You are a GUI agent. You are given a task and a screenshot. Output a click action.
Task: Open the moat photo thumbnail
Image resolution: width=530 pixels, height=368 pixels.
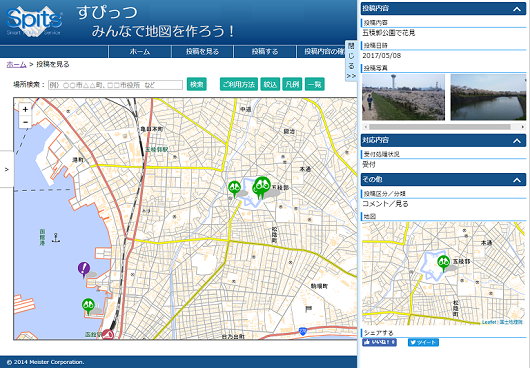488,97
